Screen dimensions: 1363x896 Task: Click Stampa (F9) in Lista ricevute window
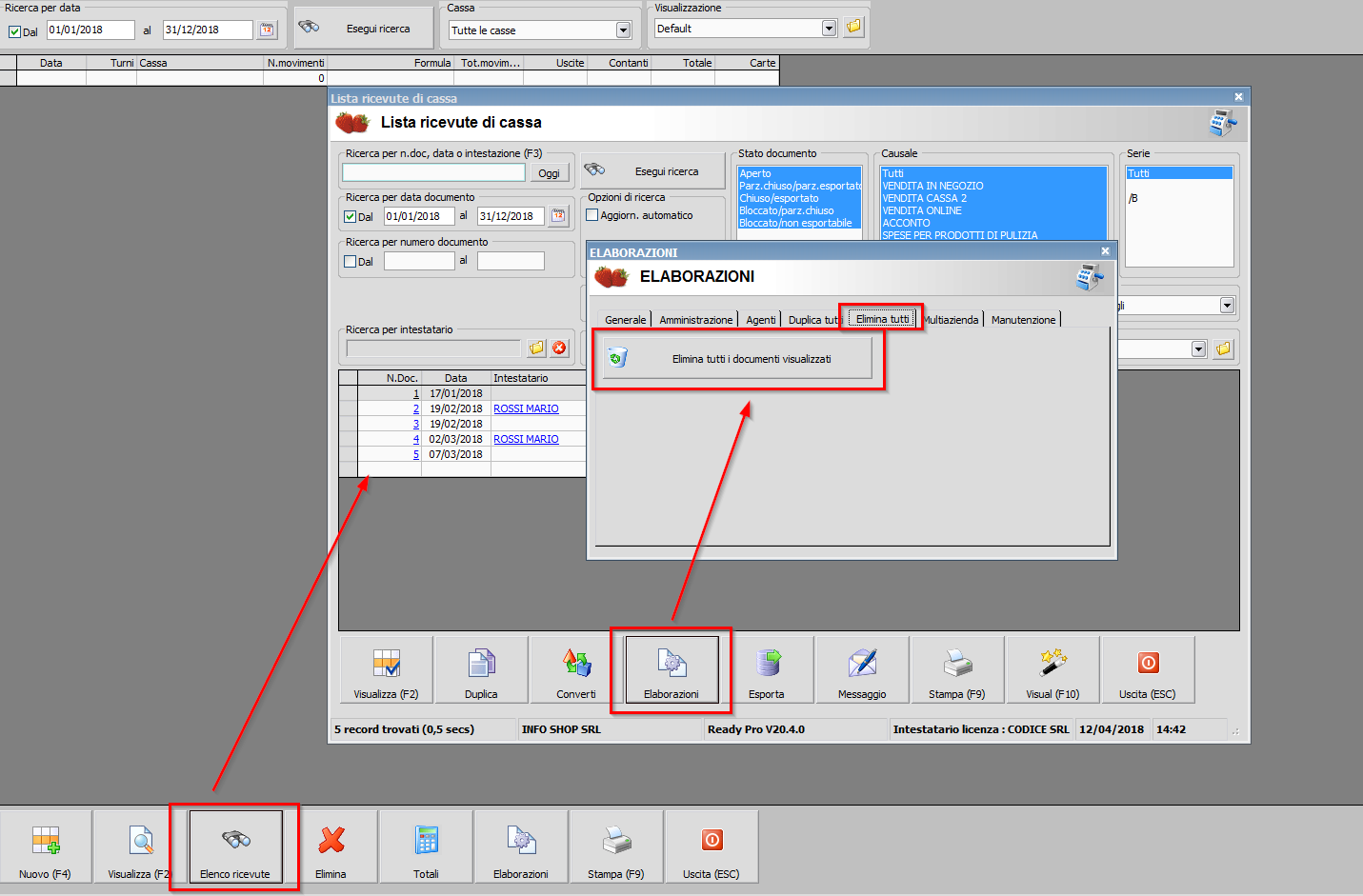coord(957,669)
